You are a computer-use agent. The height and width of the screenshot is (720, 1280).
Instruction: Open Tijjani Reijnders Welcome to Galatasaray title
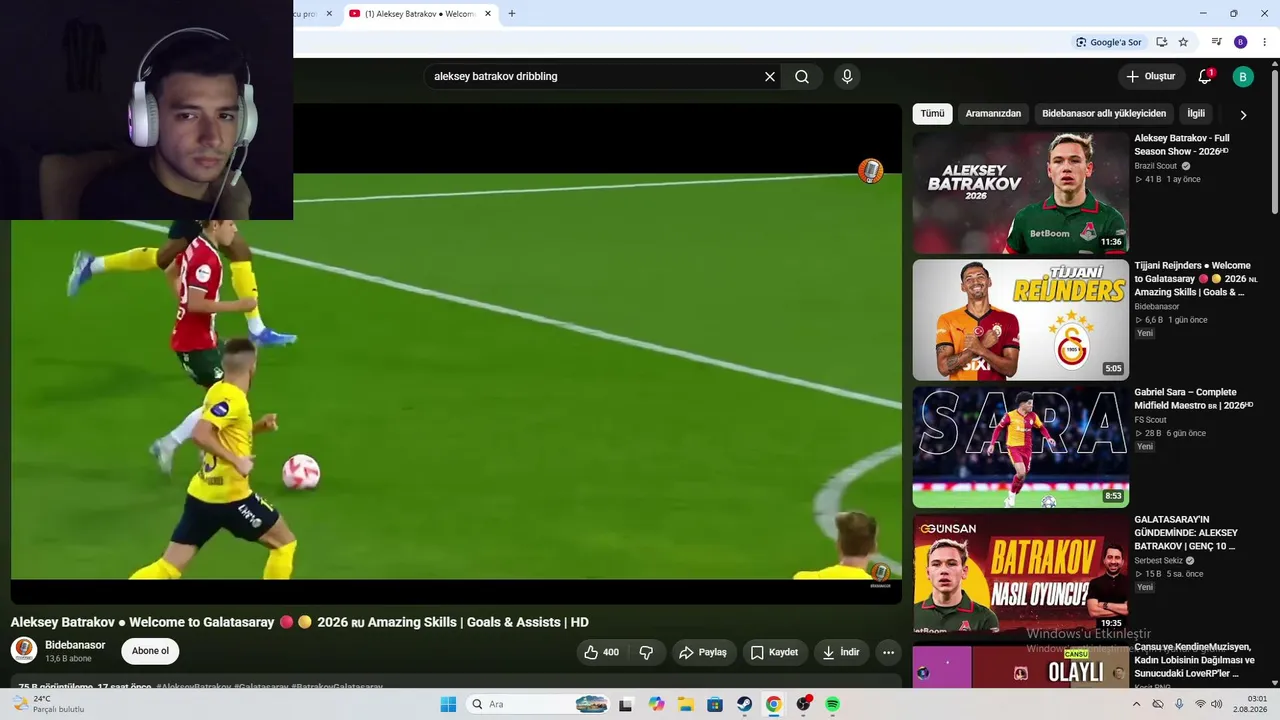(1195, 279)
